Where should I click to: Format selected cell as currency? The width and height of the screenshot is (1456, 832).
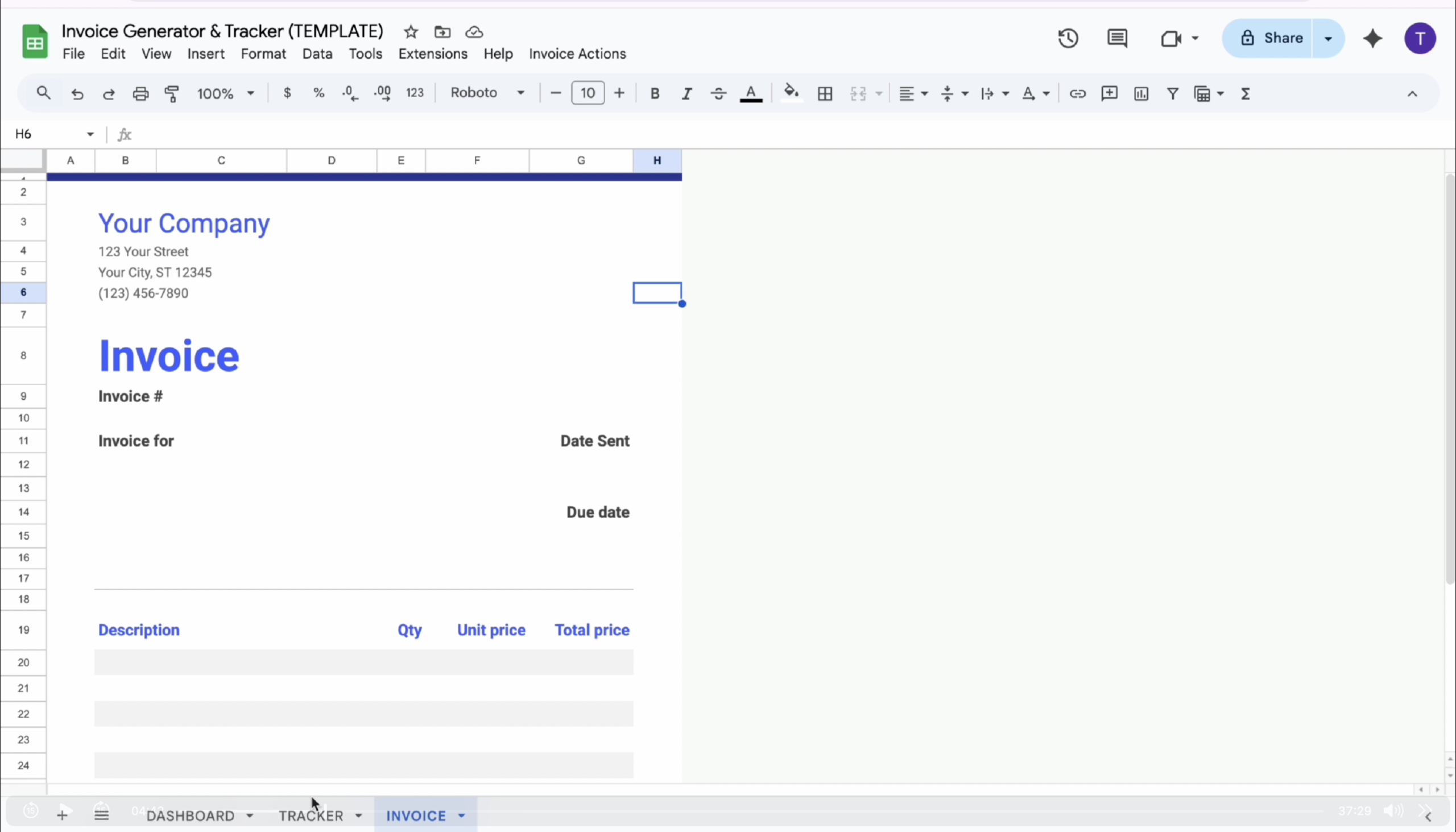click(287, 93)
